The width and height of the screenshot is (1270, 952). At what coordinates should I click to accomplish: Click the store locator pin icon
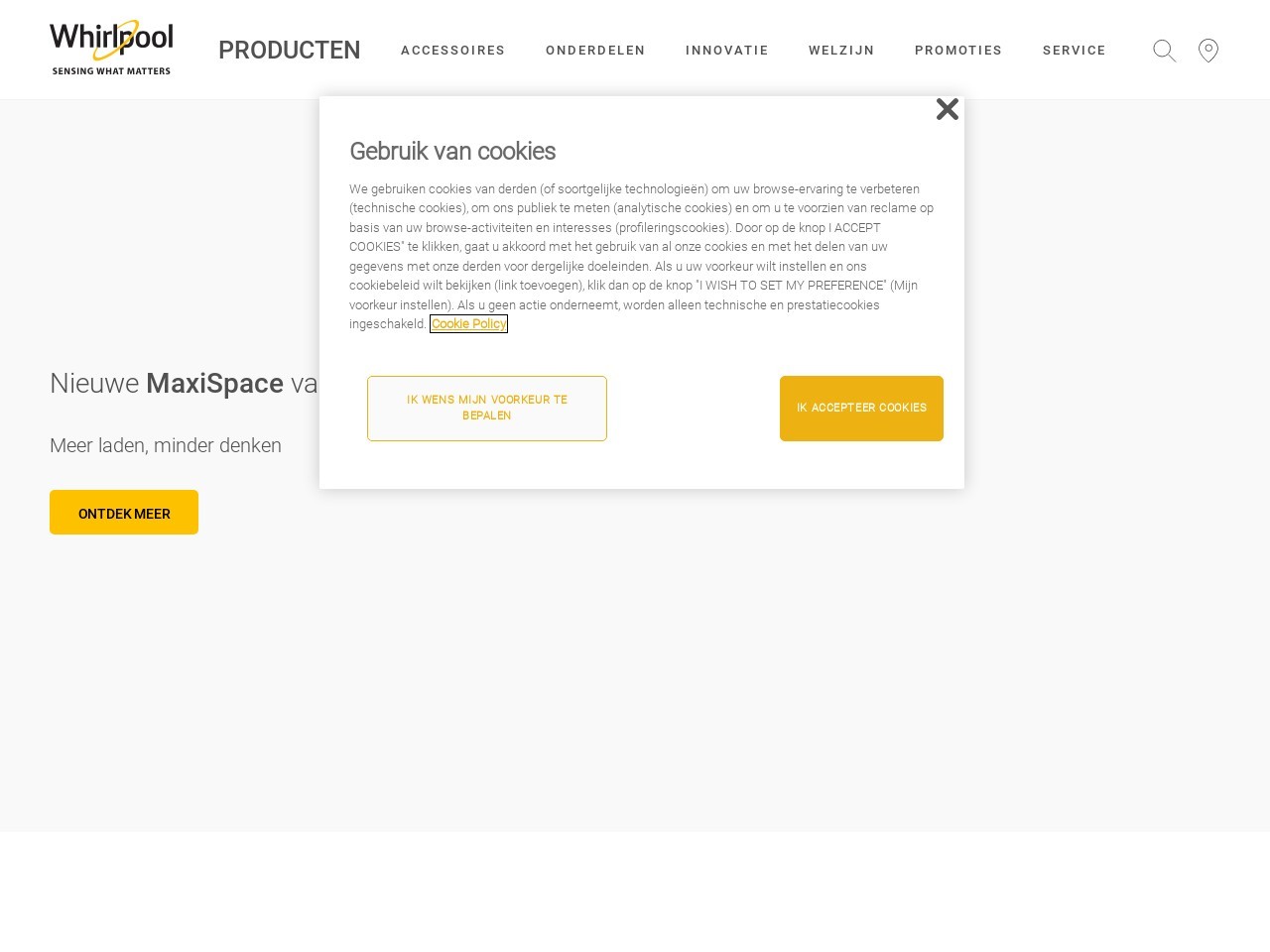[x=1207, y=51]
